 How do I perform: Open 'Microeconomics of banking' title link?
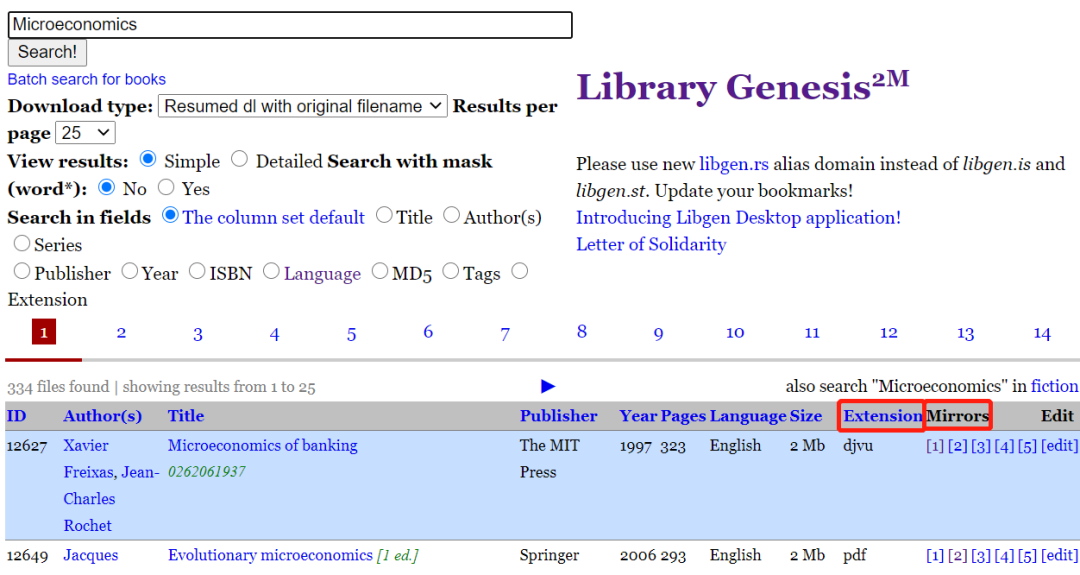point(262,446)
